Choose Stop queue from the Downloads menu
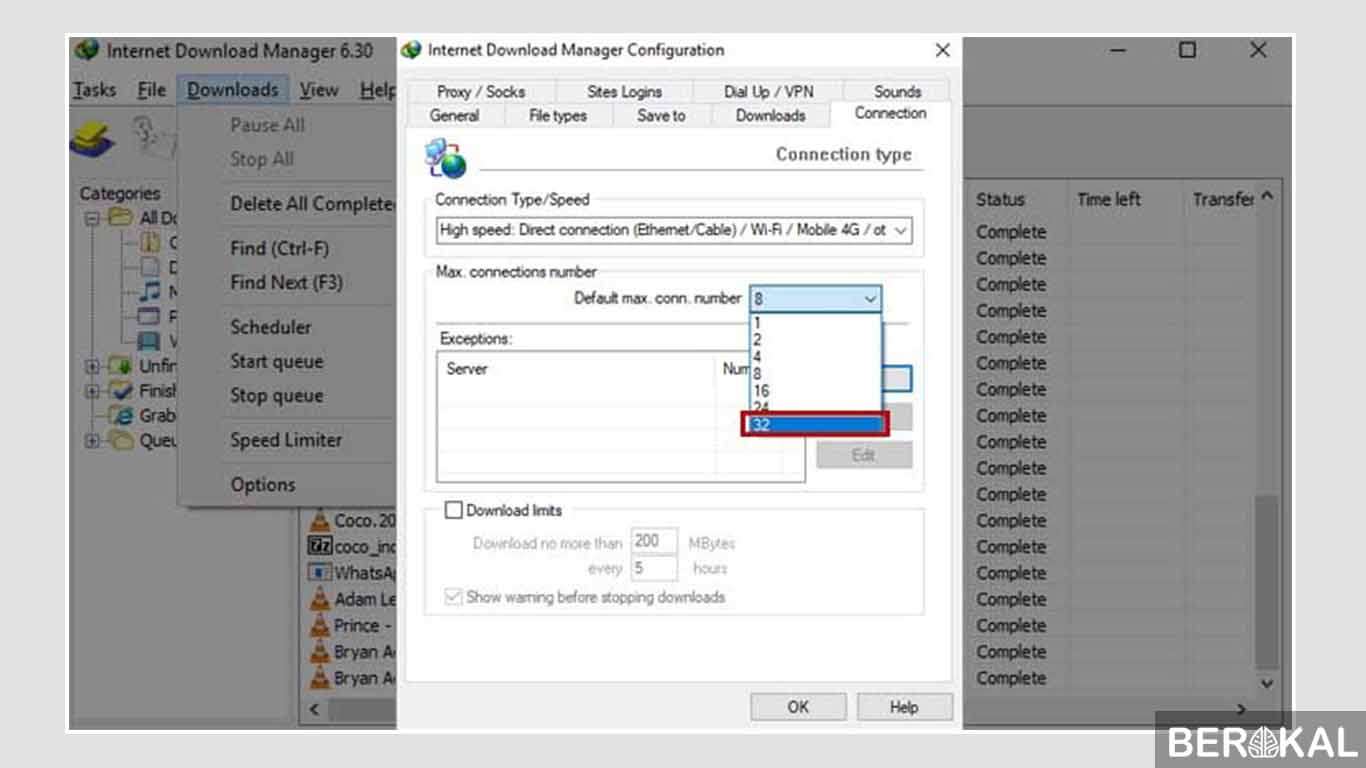This screenshot has width=1366, height=768. click(x=277, y=395)
